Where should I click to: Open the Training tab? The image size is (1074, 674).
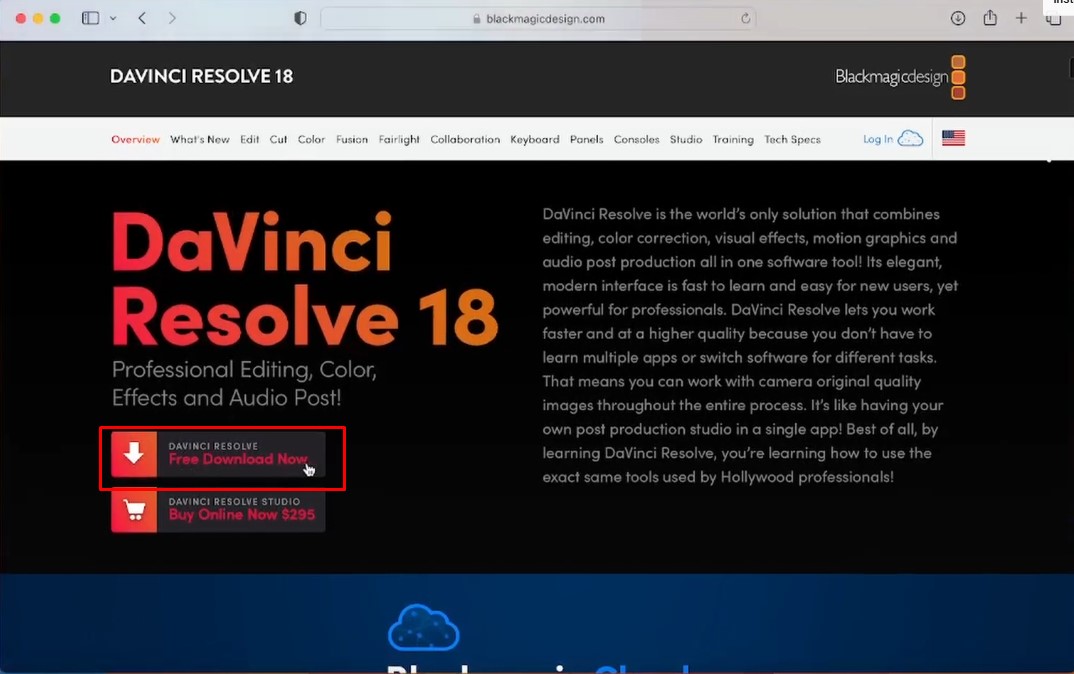[733, 140]
